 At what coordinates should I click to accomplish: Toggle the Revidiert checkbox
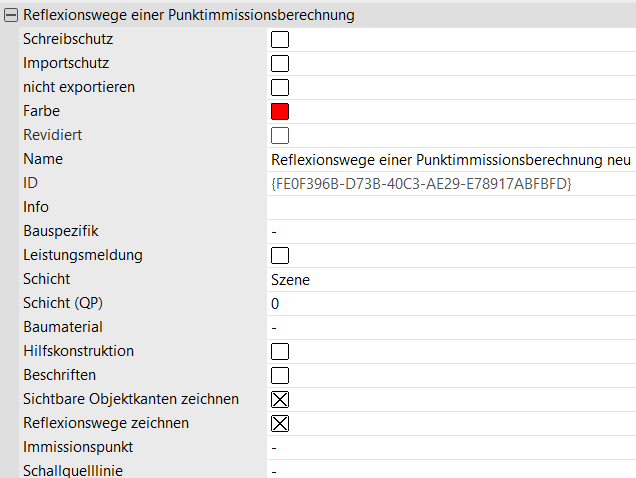[x=280, y=135]
